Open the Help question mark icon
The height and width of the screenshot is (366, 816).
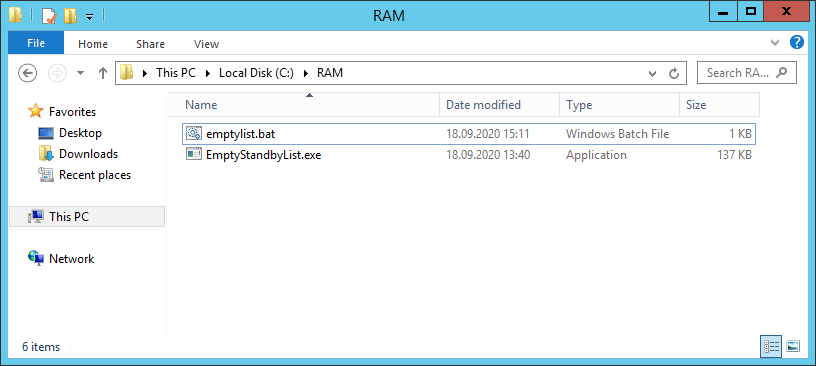coord(797,42)
